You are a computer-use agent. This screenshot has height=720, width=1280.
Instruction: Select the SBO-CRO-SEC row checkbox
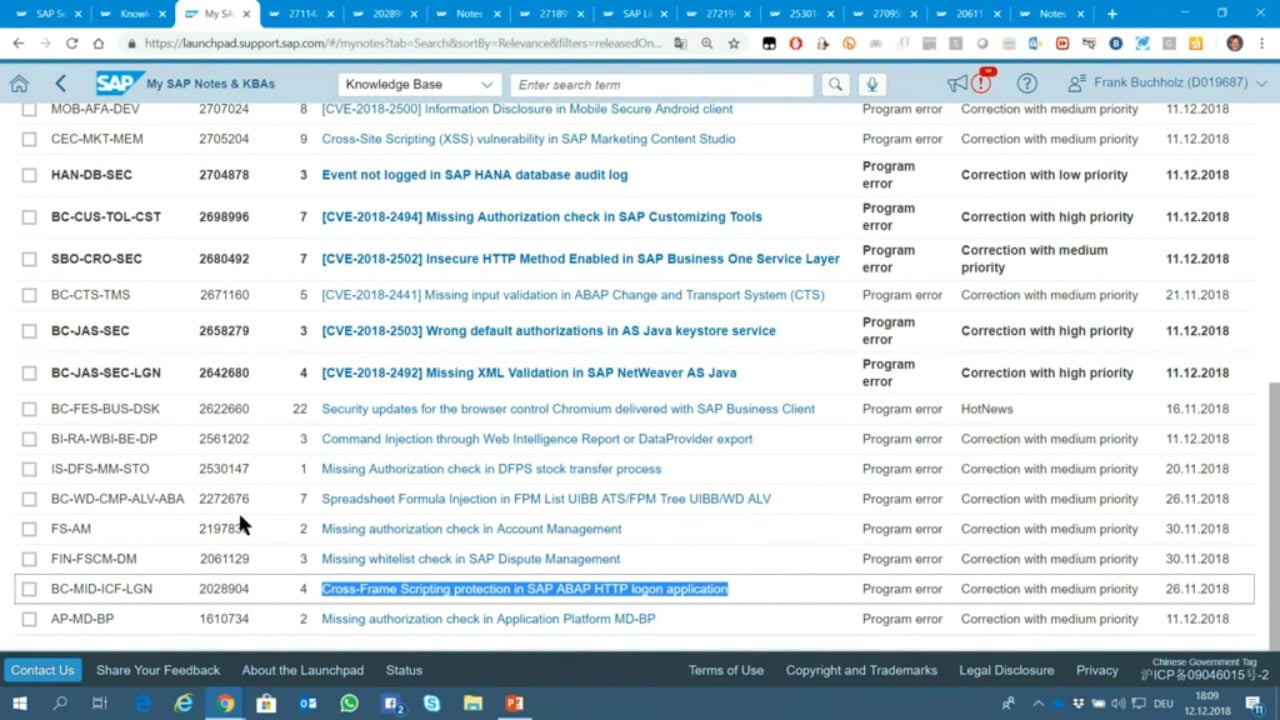coord(29,259)
